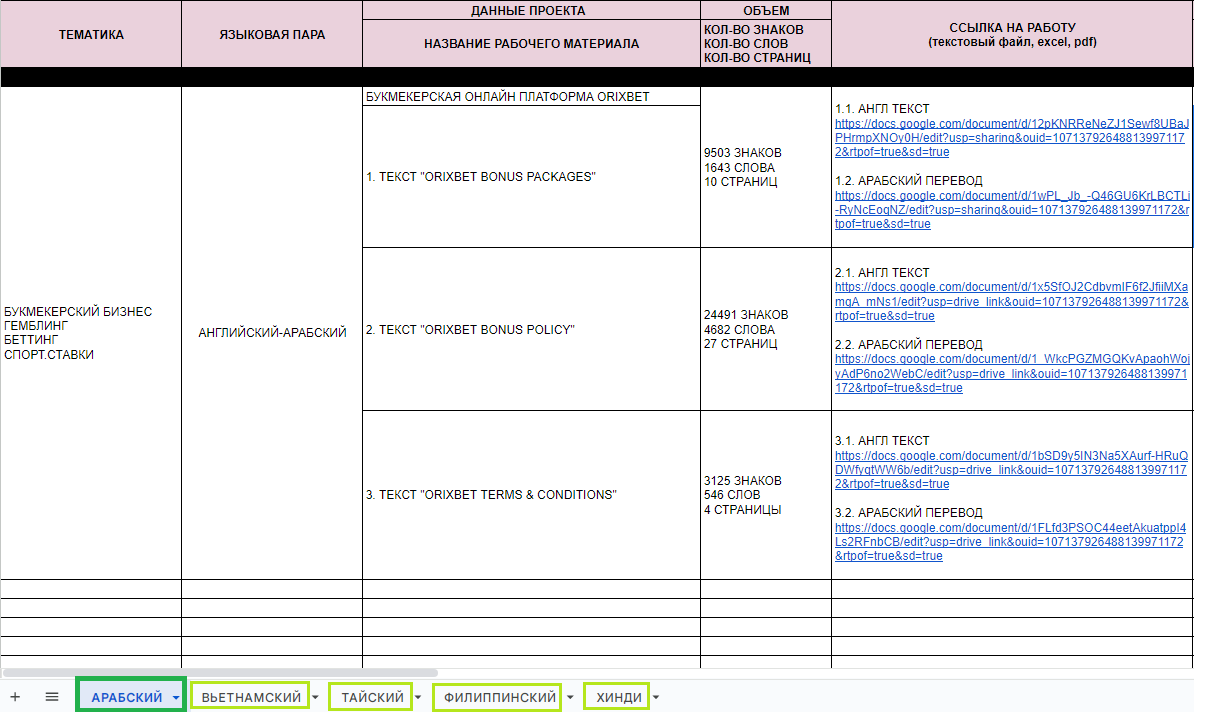This screenshot has width=1229, height=712.
Task: Open dropdown arrow of ТАЙСКИЙ tab
Action: coord(418,698)
